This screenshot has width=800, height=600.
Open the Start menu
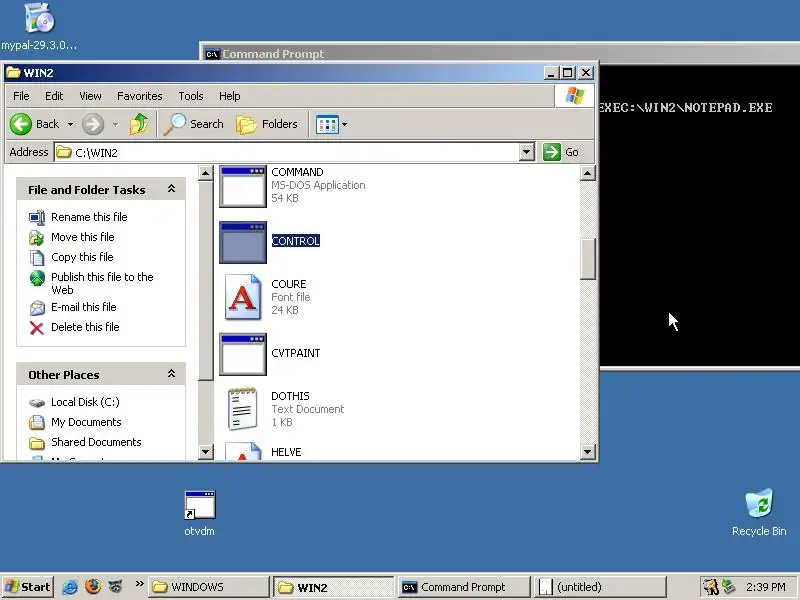(28, 587)
